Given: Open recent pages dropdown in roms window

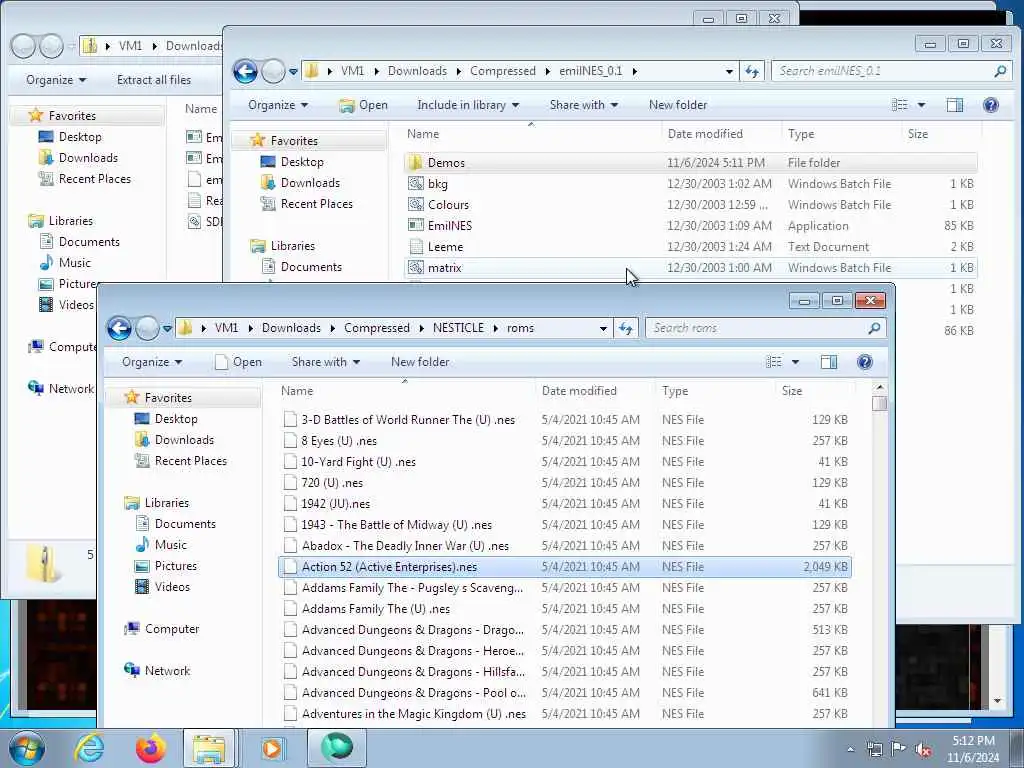Looking at the screenshot, I should 167,328.
